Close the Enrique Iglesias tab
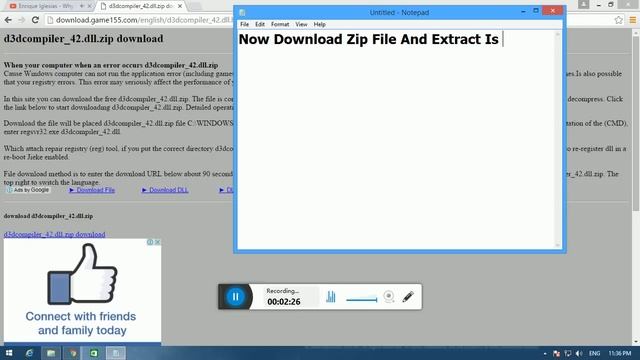Viewport: 640px width, 360px height. point(89,6)
